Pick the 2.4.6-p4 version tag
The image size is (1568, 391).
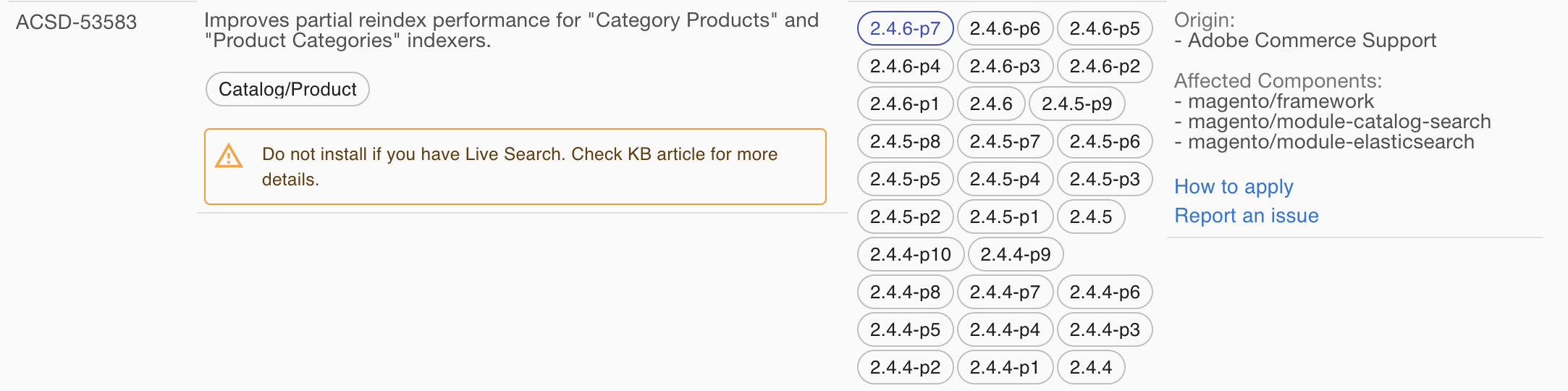905,66
